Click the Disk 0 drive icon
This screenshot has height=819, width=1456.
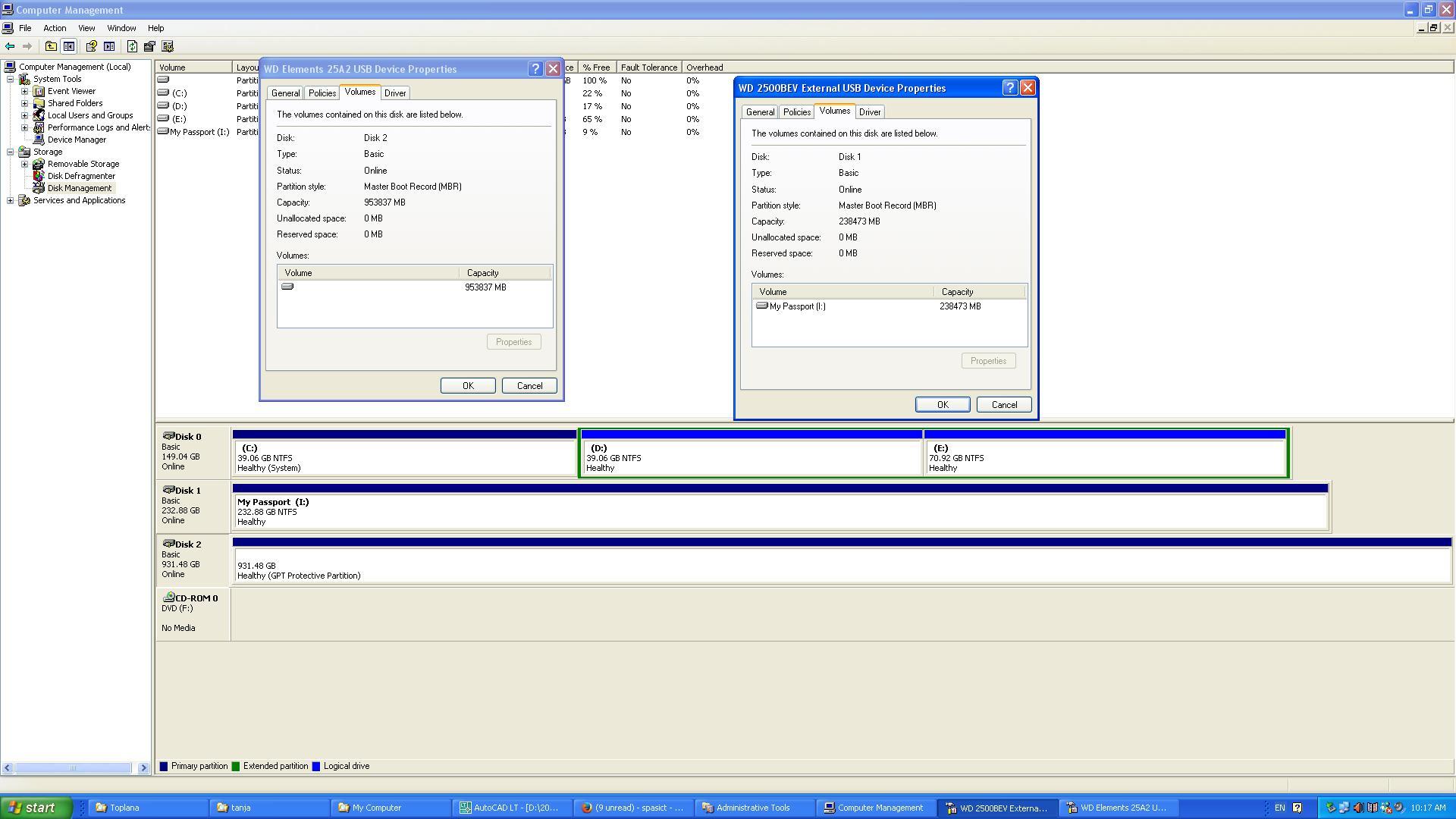click(168, 436)
